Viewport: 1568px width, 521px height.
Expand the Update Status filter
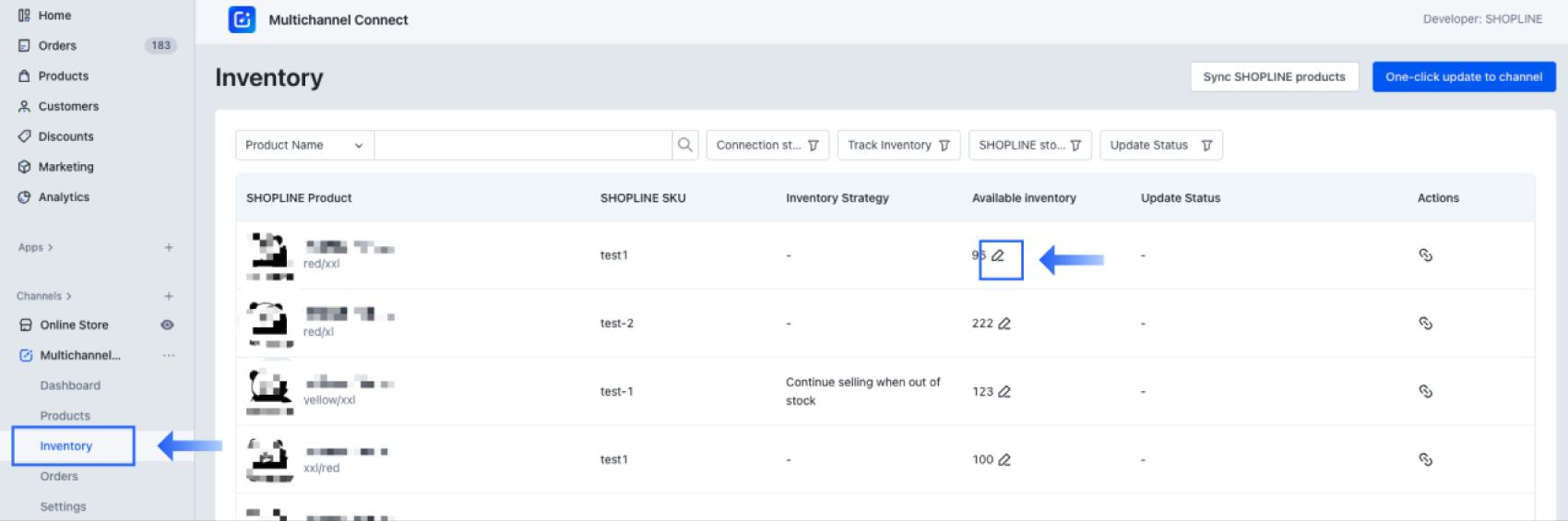tap(1160, 145)
